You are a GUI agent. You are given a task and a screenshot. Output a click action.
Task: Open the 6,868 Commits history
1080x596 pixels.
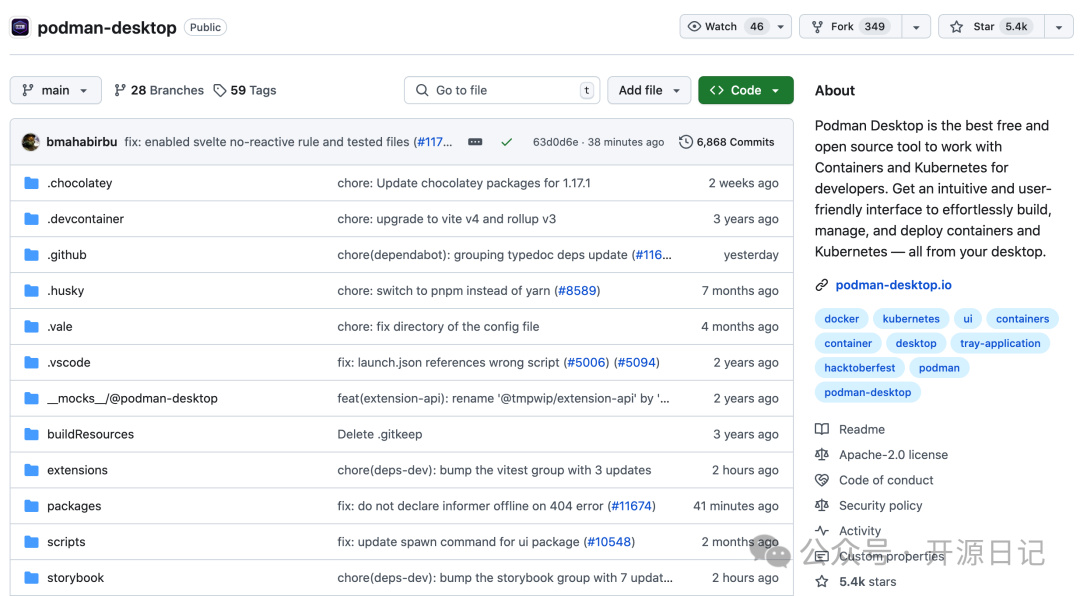pyautogui.click(x=727, y=142)
